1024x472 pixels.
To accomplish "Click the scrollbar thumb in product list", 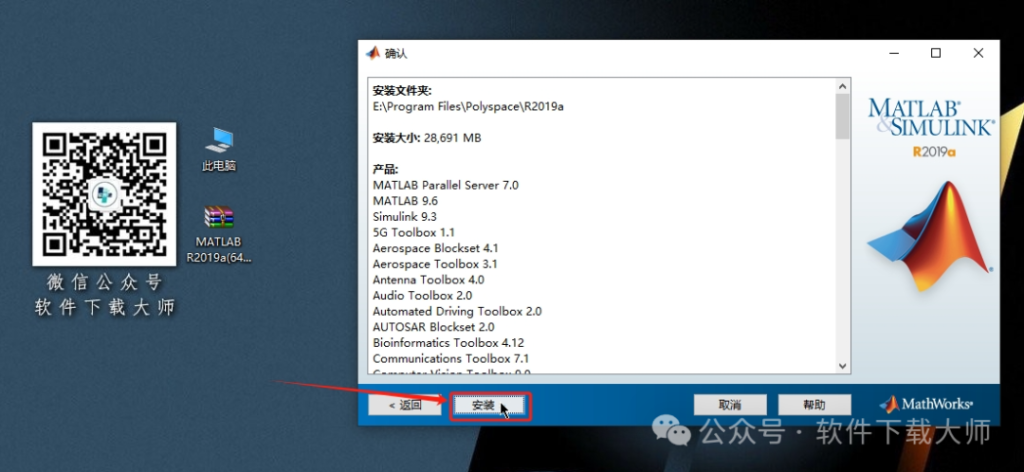I will click(x=842, y=116).
